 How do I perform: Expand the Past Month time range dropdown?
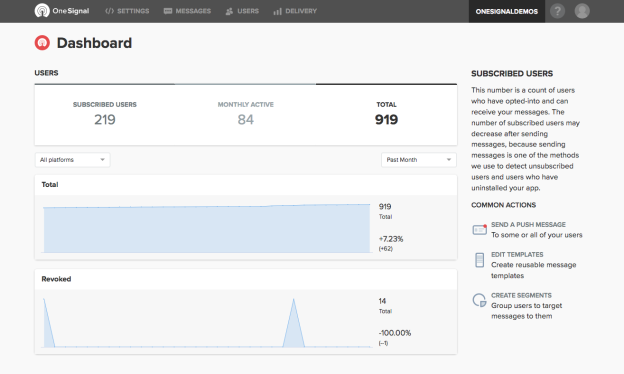[x=419, y=160]
